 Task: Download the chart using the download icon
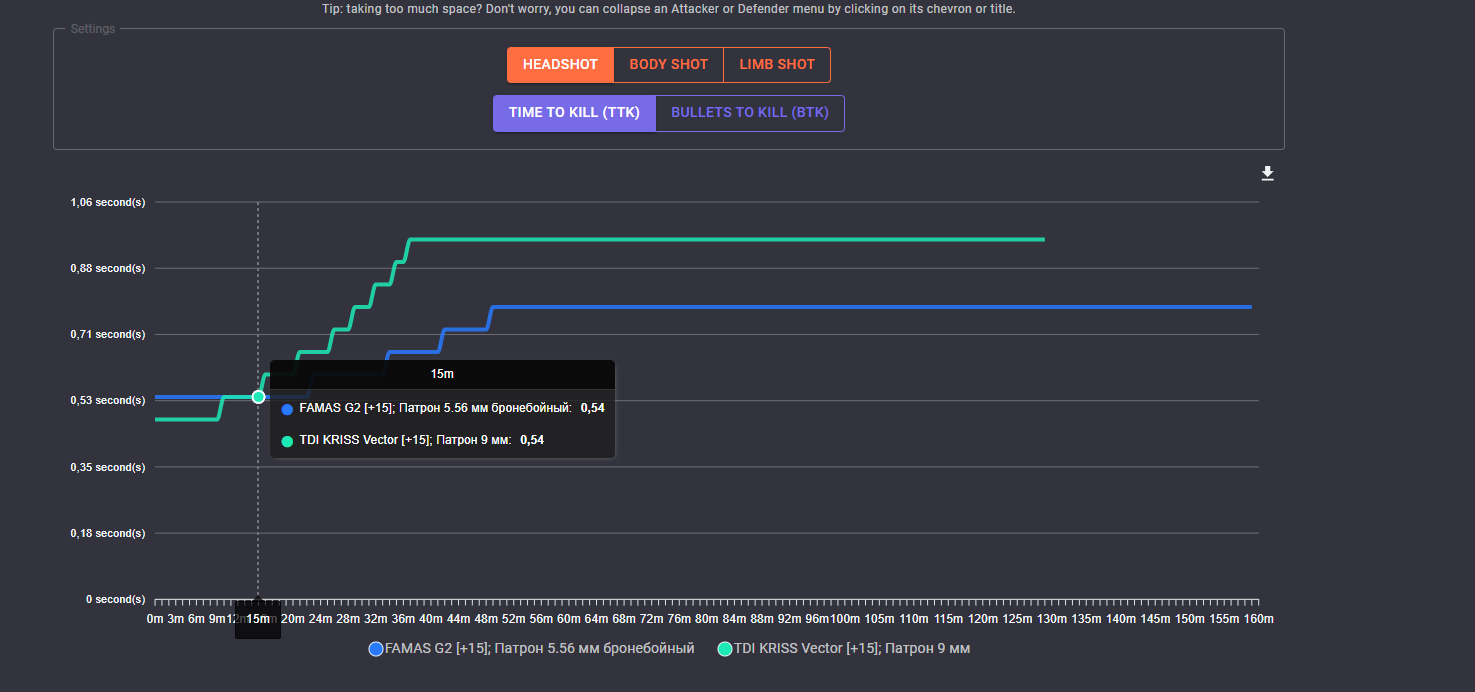(1267, 174)
